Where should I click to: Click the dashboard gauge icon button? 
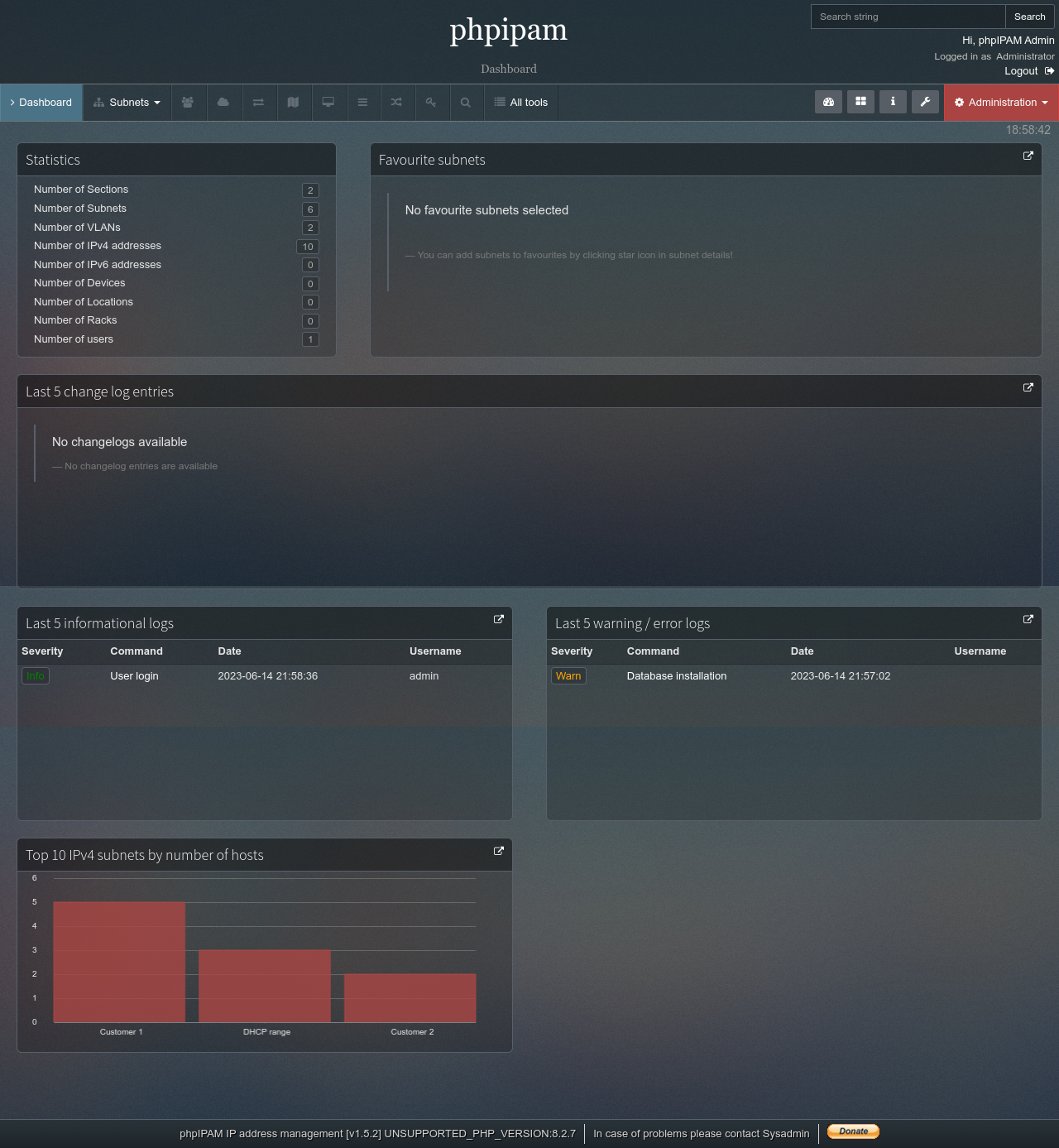(x=828, y=102)
